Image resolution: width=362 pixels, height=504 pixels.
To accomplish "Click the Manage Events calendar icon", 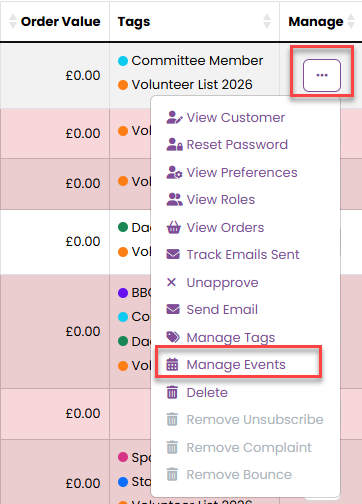I will [172, 365].
